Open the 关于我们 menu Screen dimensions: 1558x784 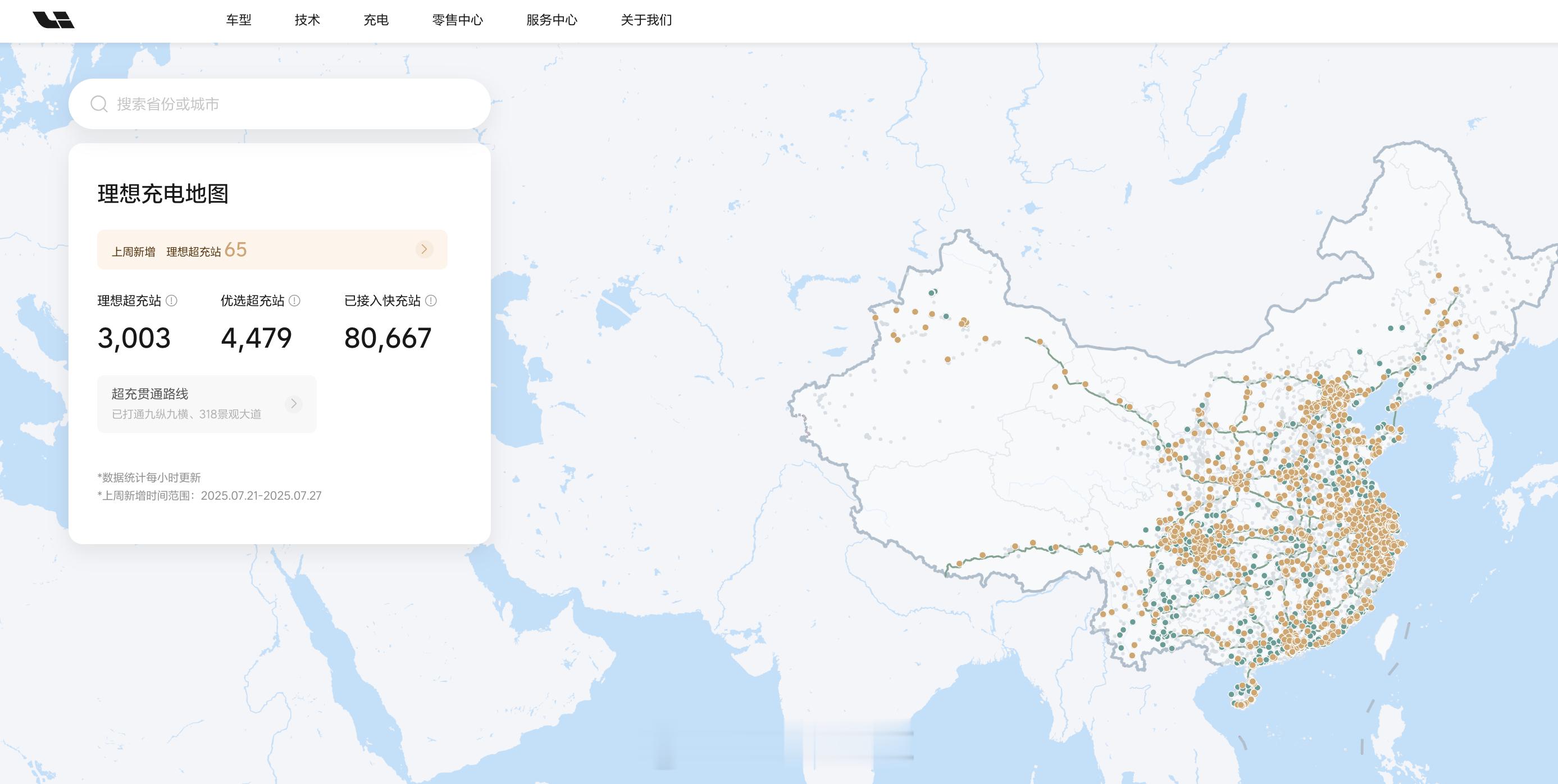pos(646,20)
